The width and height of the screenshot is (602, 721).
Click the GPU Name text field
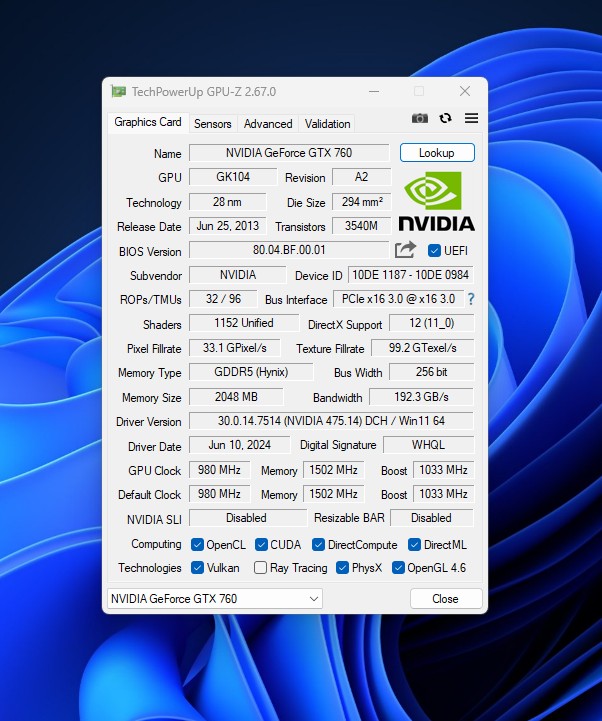point(289,153)
